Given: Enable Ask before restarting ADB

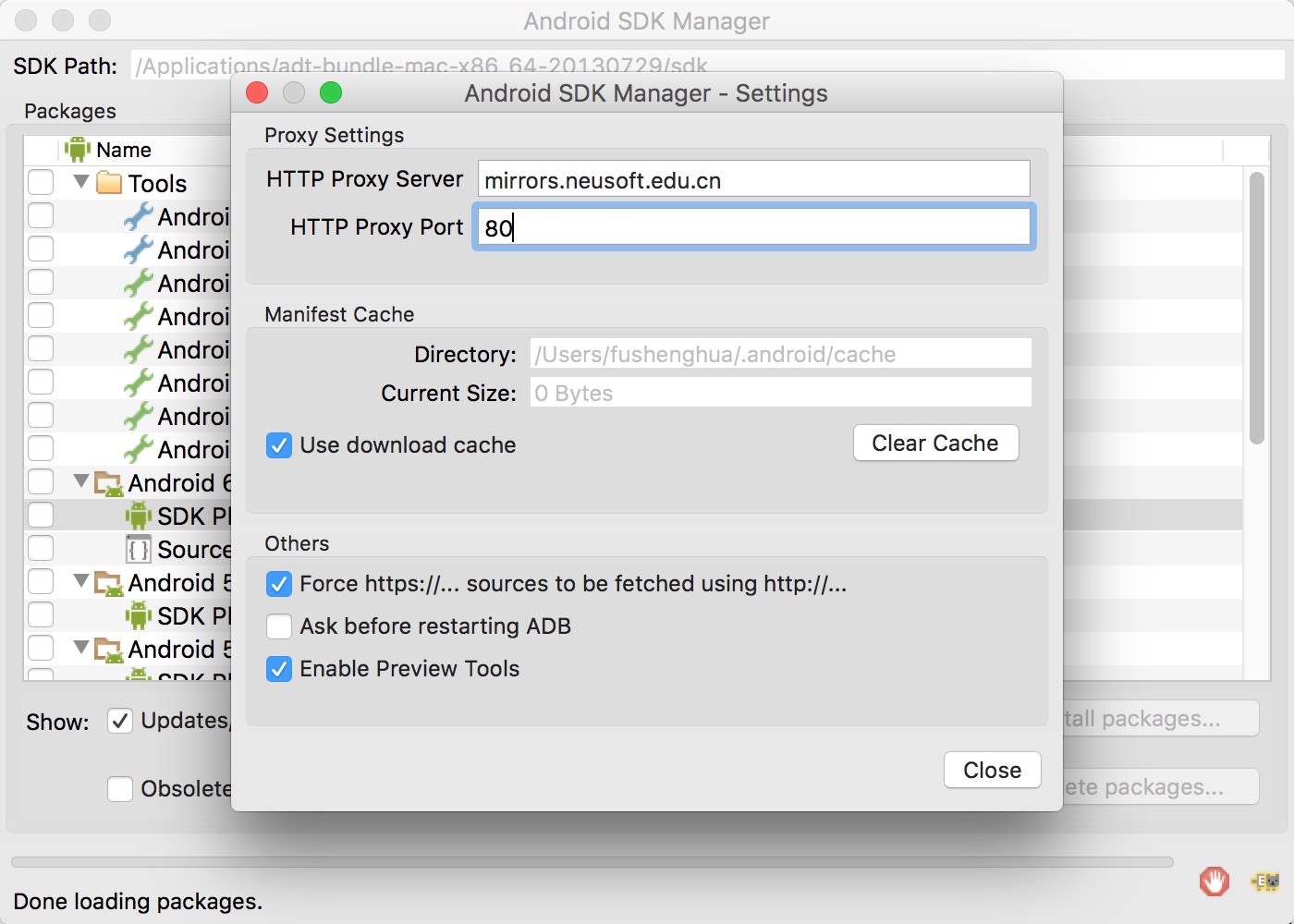Looking at the screenshot, I should pyautogui.click(x=279, y=626).
